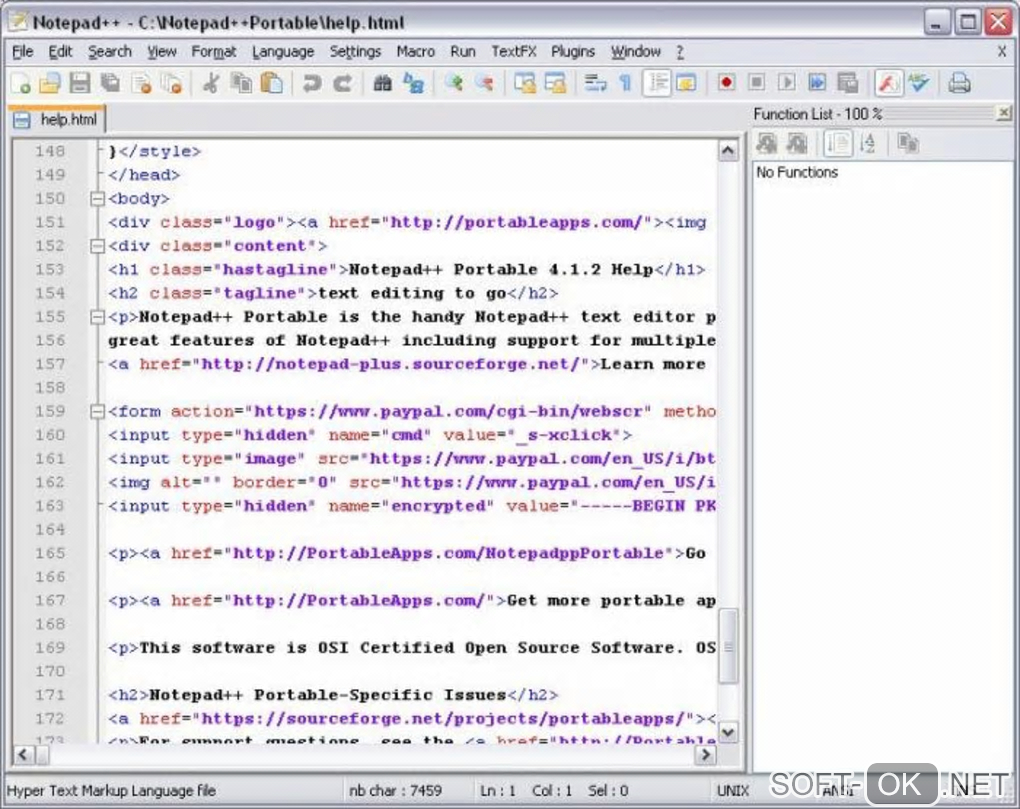Click the Zoom In magnifier icon
Screen dimensions: 1020x809
[x=453, y=83]
